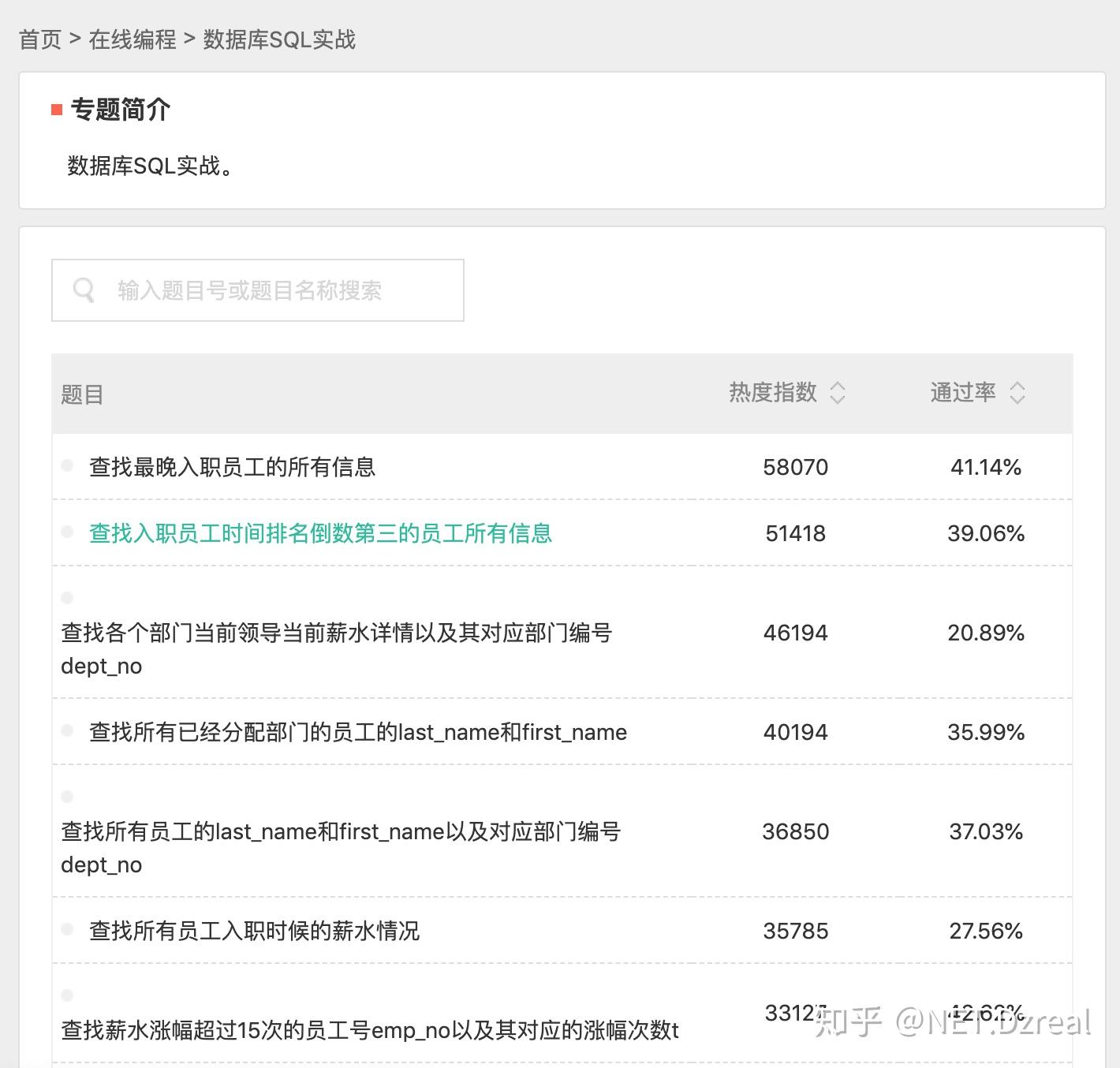The height and width of the screenshot is (1068, 1120).
Task: Click status dot beside 查找最晚入职员工的所有信息
Action: coord(67,465)
